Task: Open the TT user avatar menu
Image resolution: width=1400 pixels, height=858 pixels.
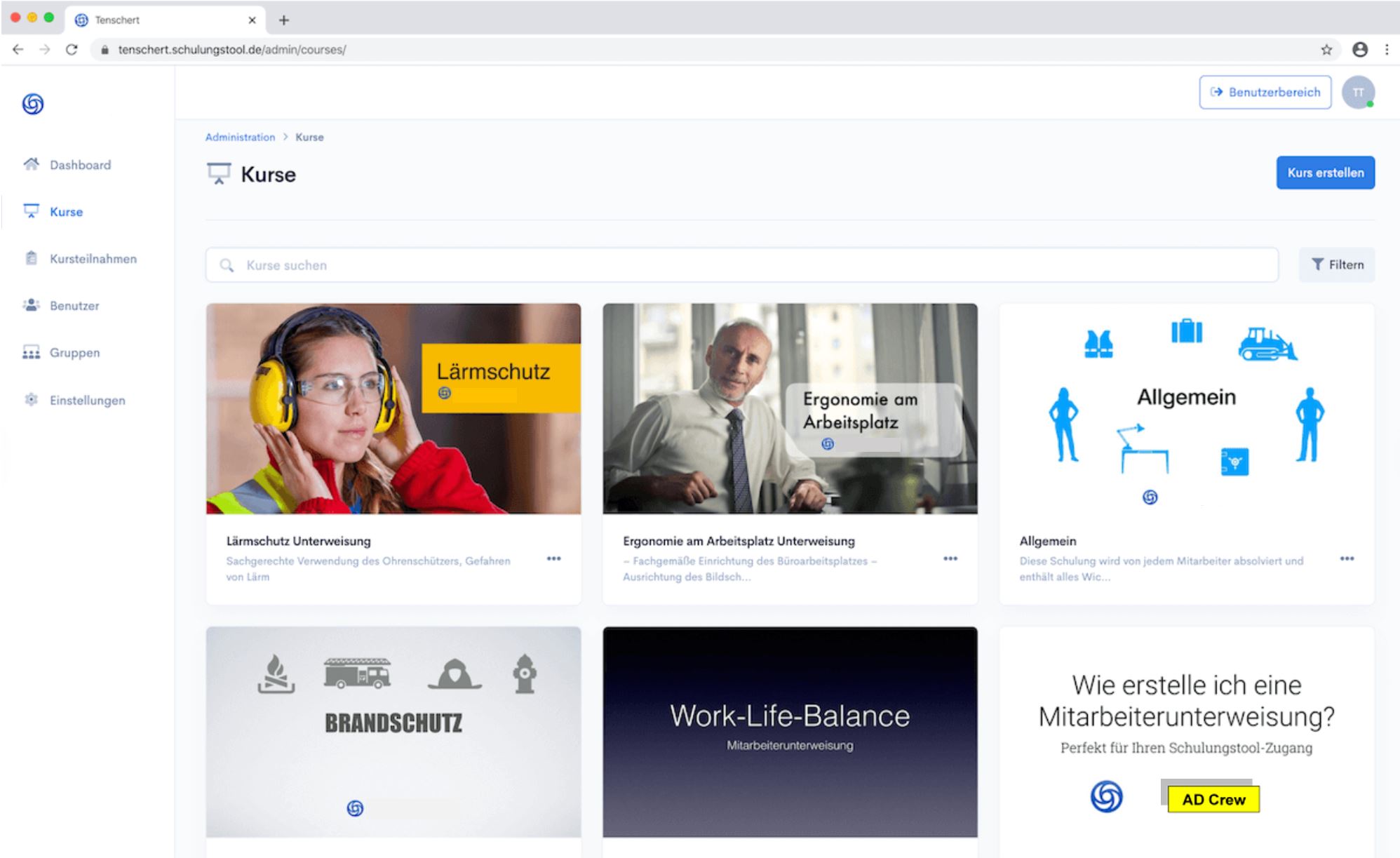Action: tap(1358, 93)
